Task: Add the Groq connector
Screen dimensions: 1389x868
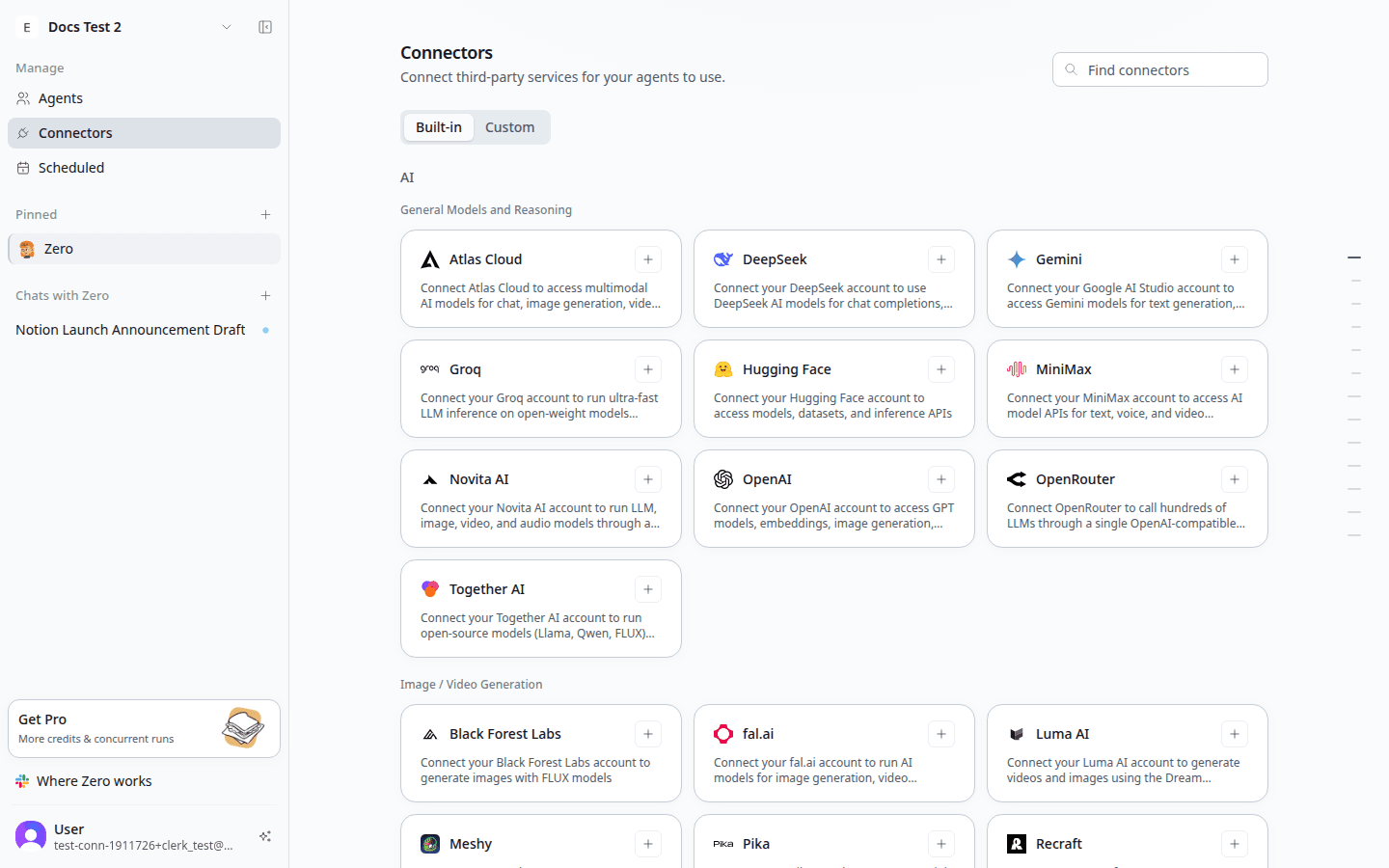Action: (x=648, y=369)
